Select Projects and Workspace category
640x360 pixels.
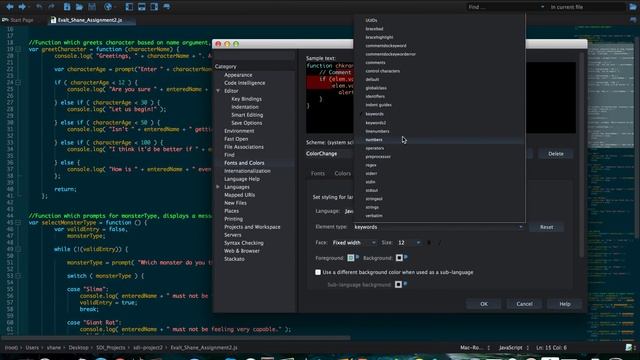pos(252,227)
